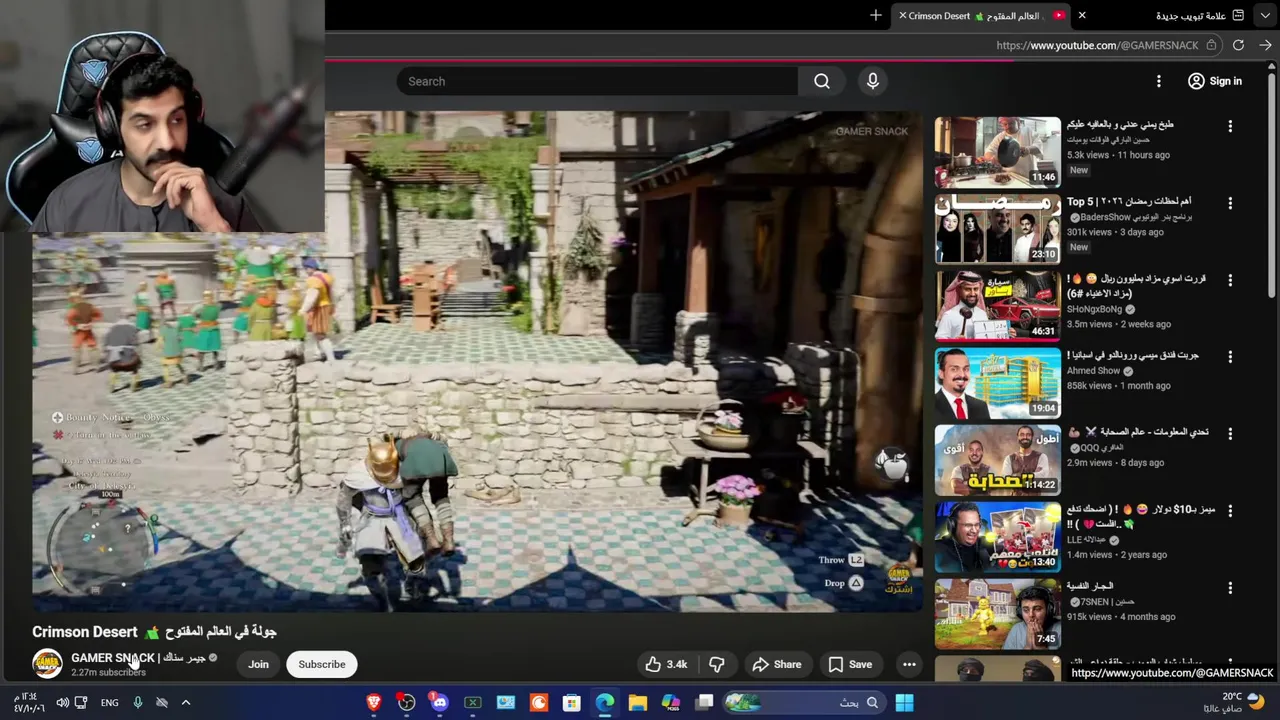The width and height of the screenshot is (1280, 720).
Task: Open more actions menu beside the Save button
Action: click(x=909, y=664)
